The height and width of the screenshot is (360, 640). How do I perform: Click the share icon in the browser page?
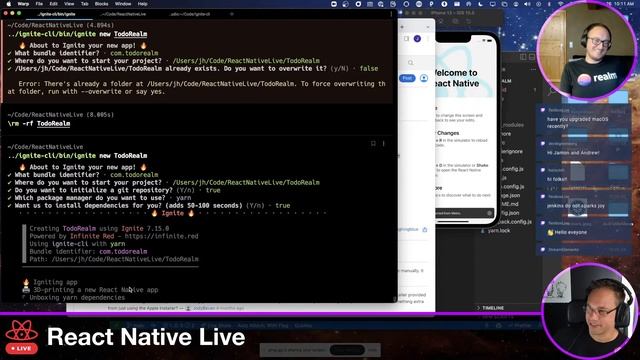424,229
